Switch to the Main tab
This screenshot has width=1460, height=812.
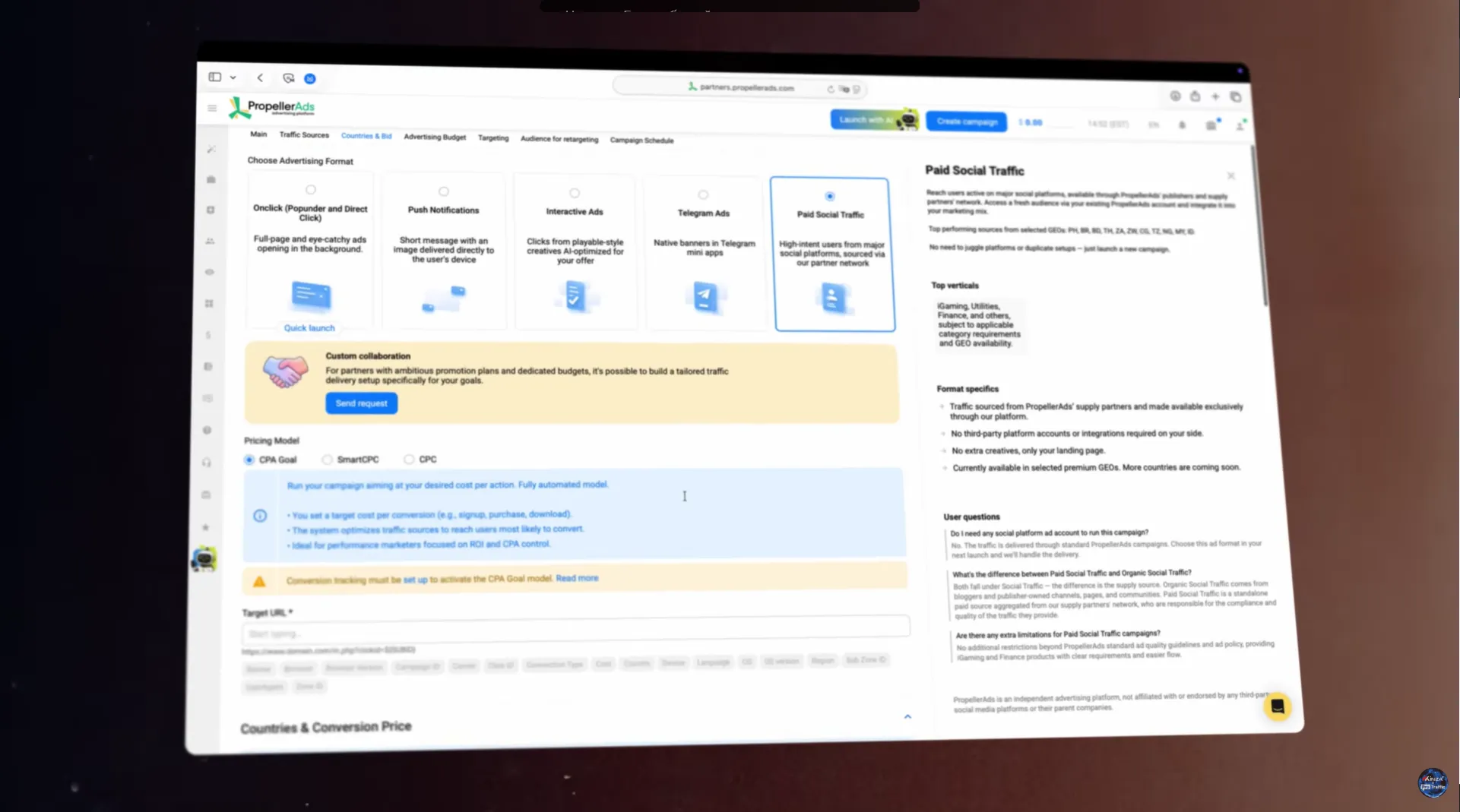258,134
